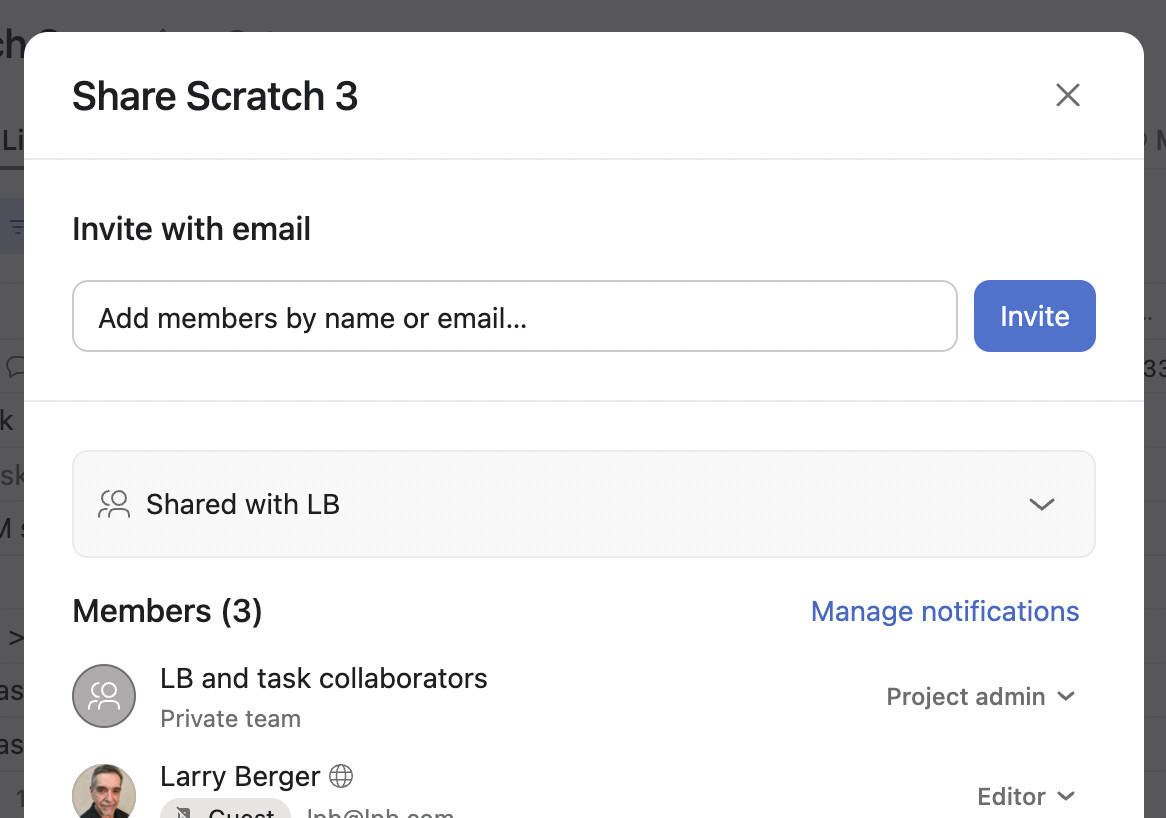
Task: Click Larry Berger's profile photo
Action: click(104, 794)
